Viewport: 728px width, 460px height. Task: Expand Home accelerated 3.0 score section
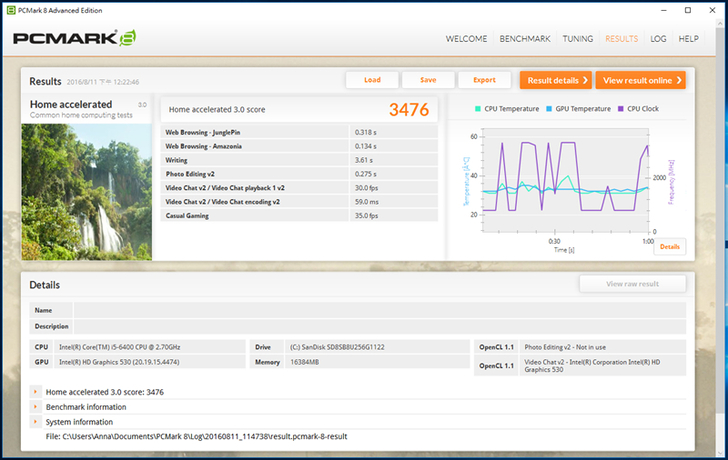36,392
